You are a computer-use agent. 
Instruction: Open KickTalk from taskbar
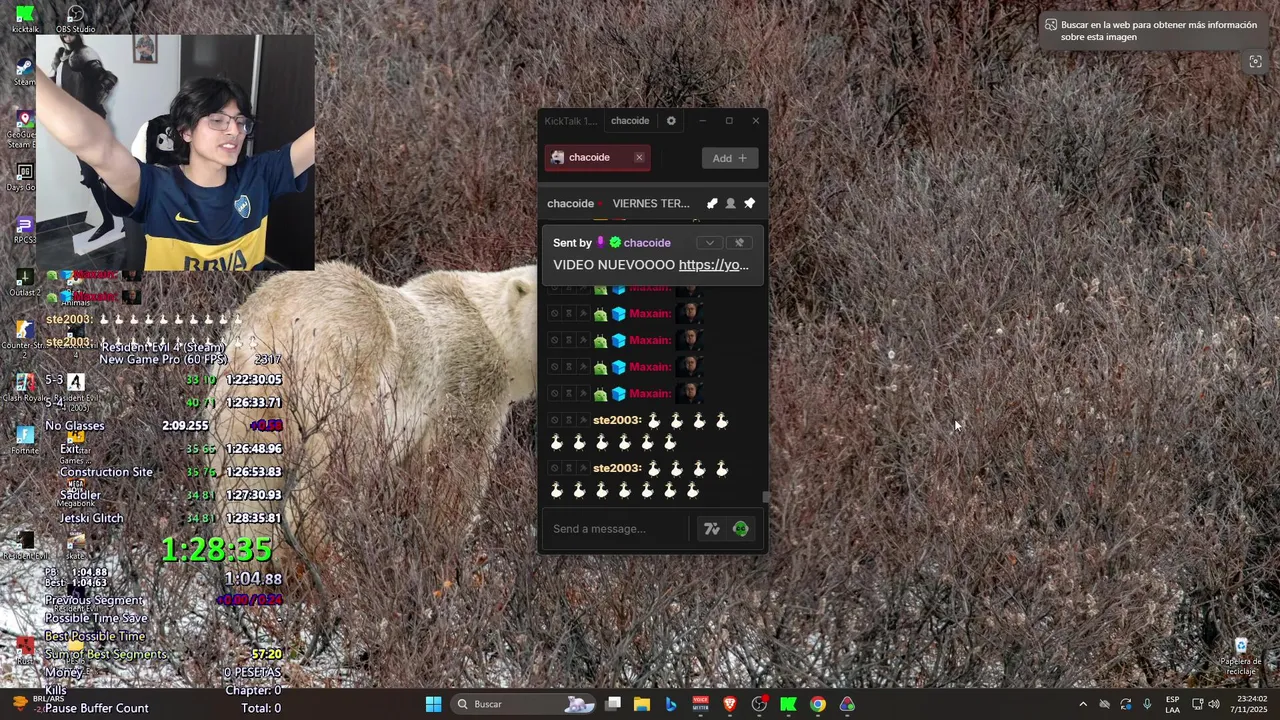point(788,704)
